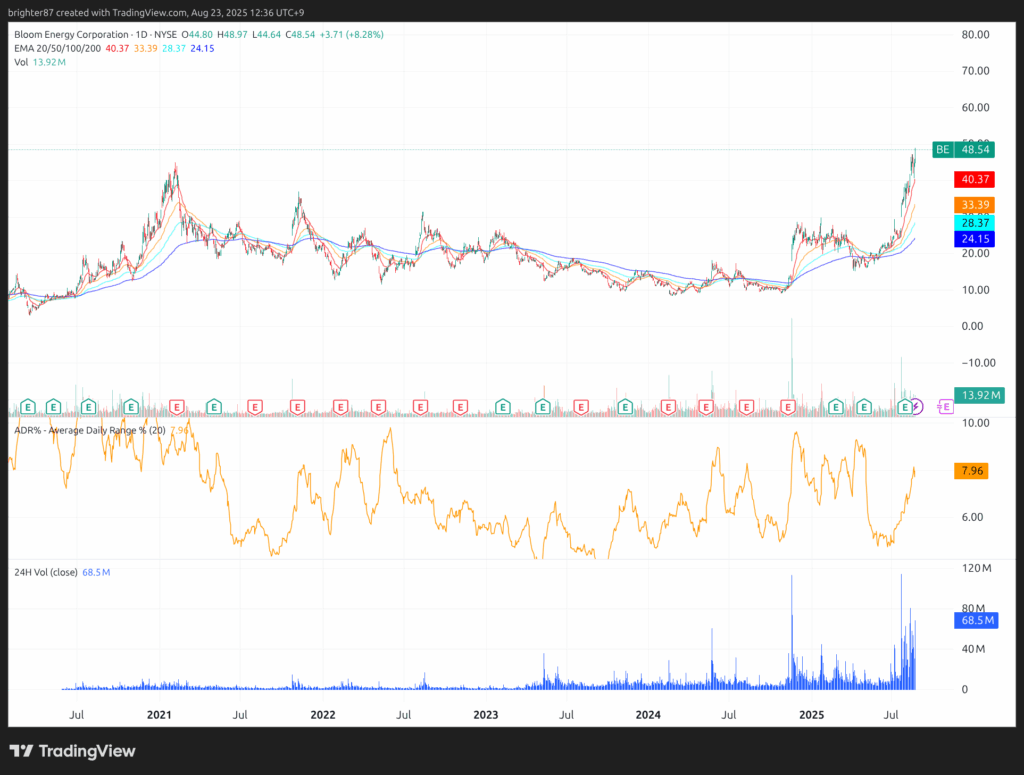This screenshot has height=775, width=1024.
Task: Click the purple upcoming earnings E icon
Action: click(x=945, y=407)
